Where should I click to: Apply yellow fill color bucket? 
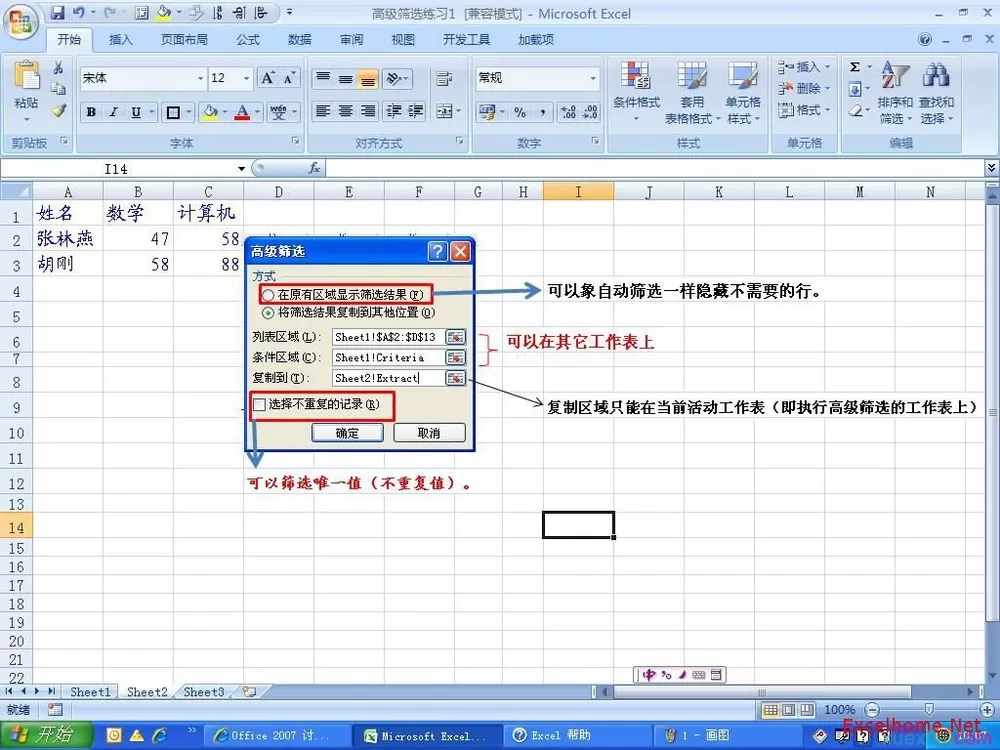pyautogui.click(x=210, y=112)
